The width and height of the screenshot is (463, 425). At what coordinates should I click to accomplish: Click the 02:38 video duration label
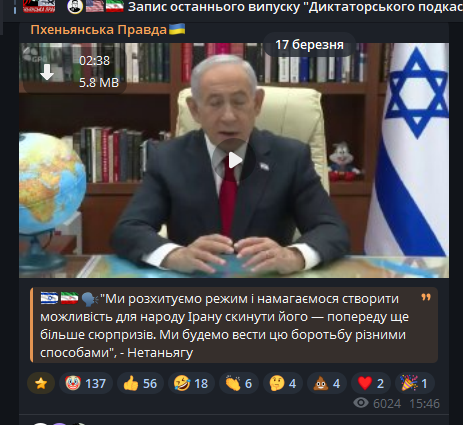click(94, 61)
